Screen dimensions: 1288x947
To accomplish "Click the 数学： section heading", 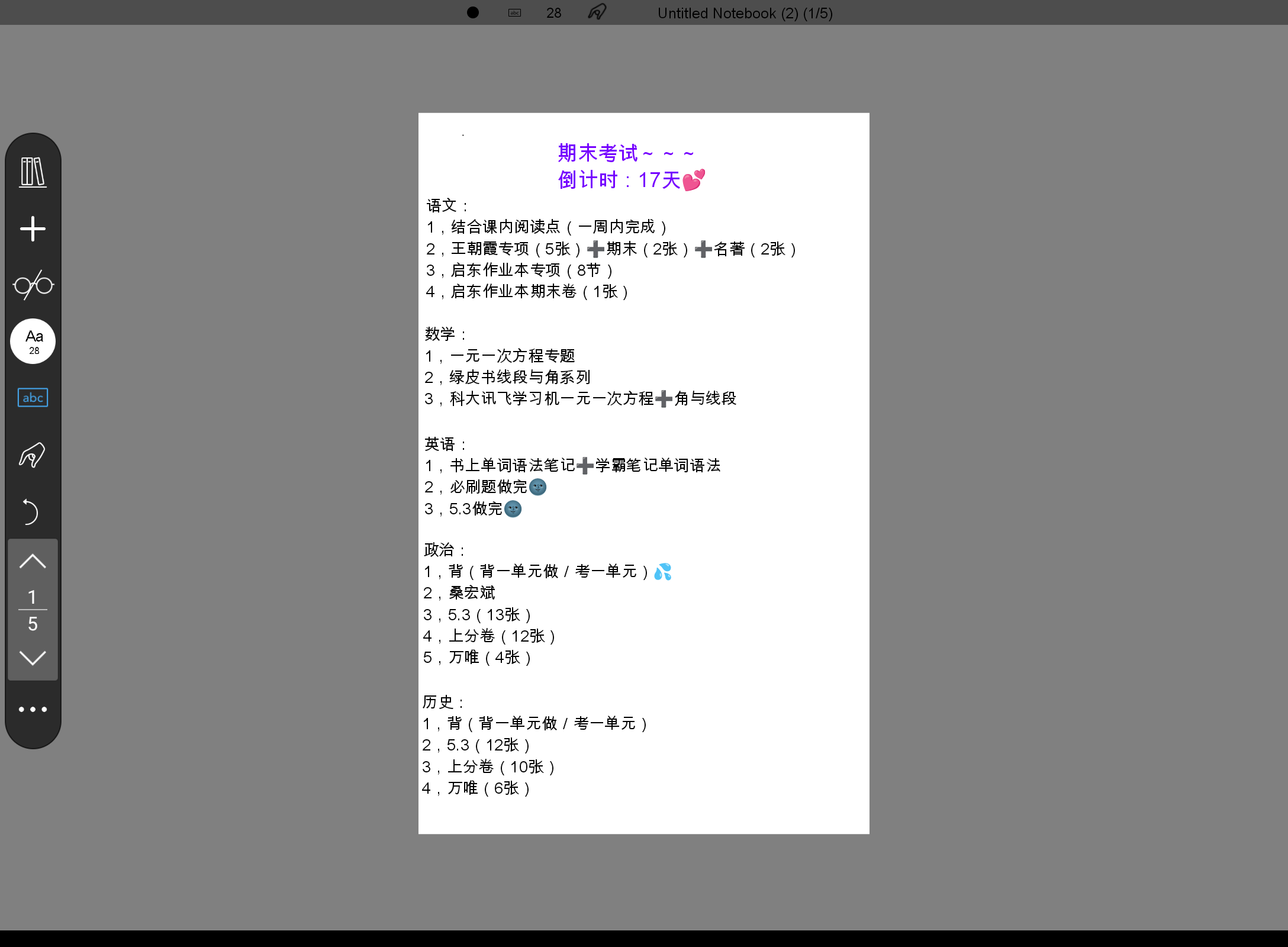I will tap(446, 334).
